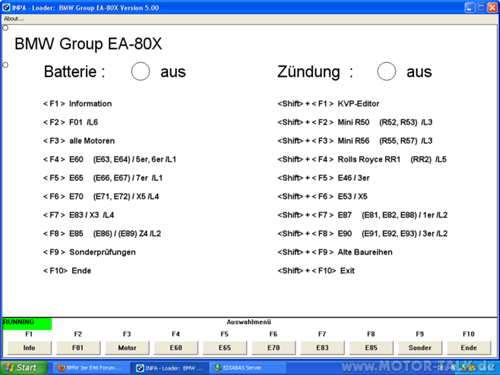Click the F01 button under F2

click(78, 348)
